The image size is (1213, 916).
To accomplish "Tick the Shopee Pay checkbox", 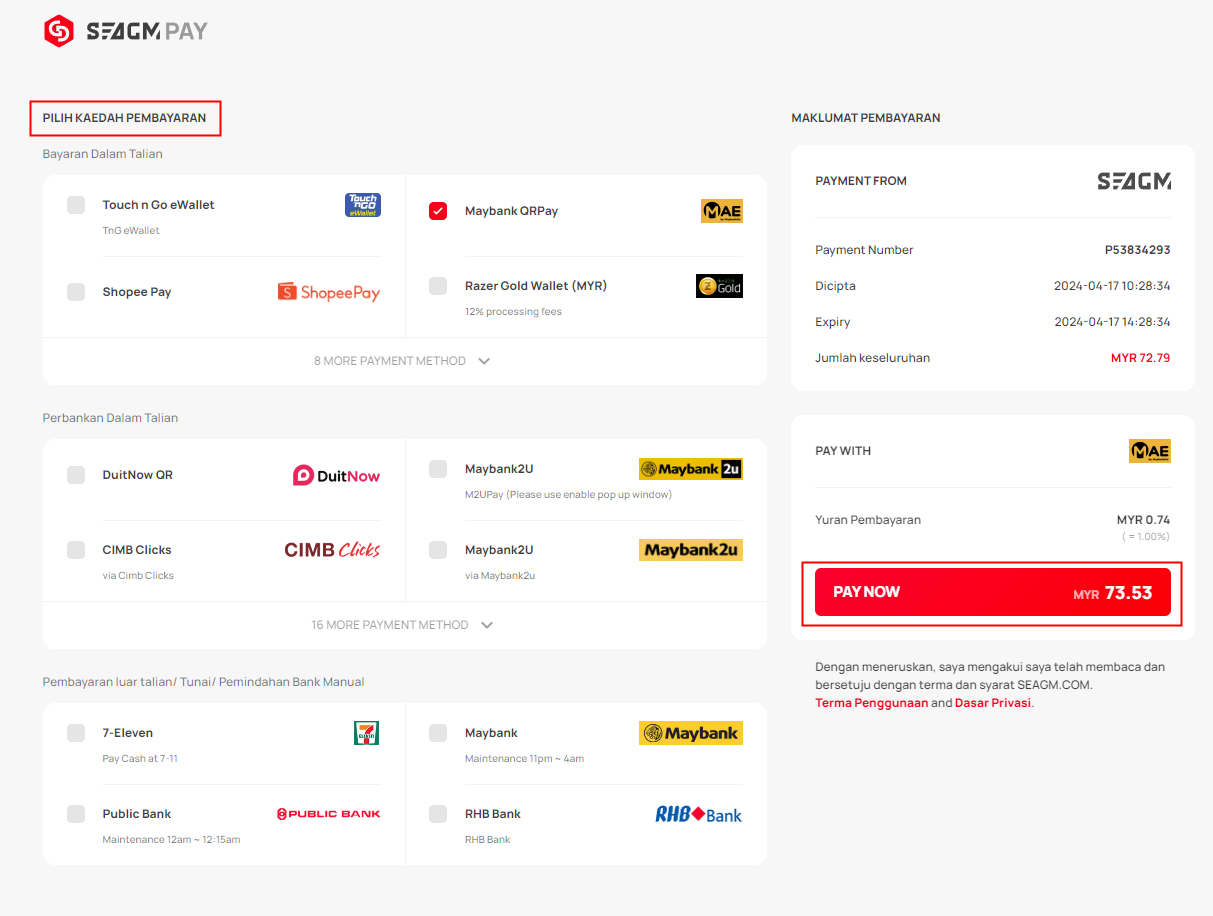I will [76, 292].
